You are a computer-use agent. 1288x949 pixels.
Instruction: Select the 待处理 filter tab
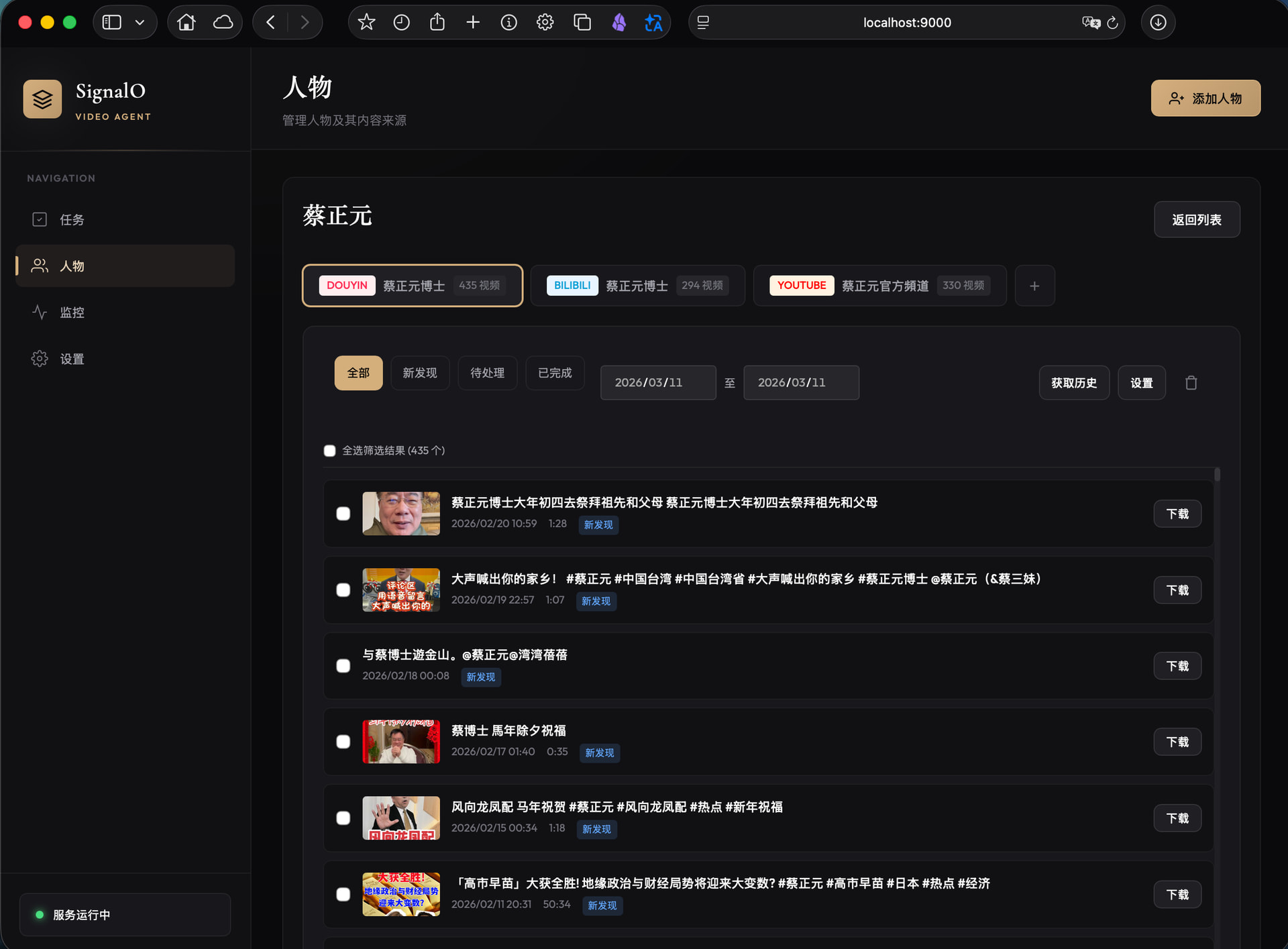coord(487,373)
